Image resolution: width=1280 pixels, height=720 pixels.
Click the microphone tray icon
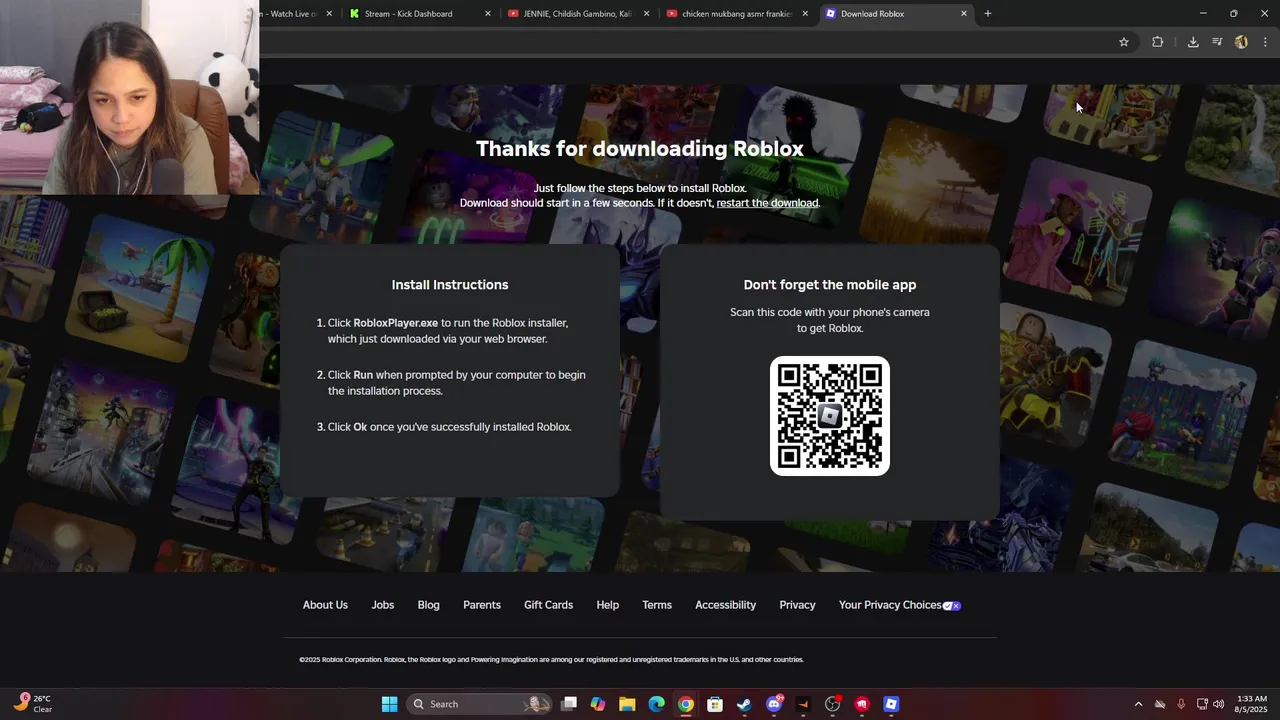click(x=1181, y=704)
